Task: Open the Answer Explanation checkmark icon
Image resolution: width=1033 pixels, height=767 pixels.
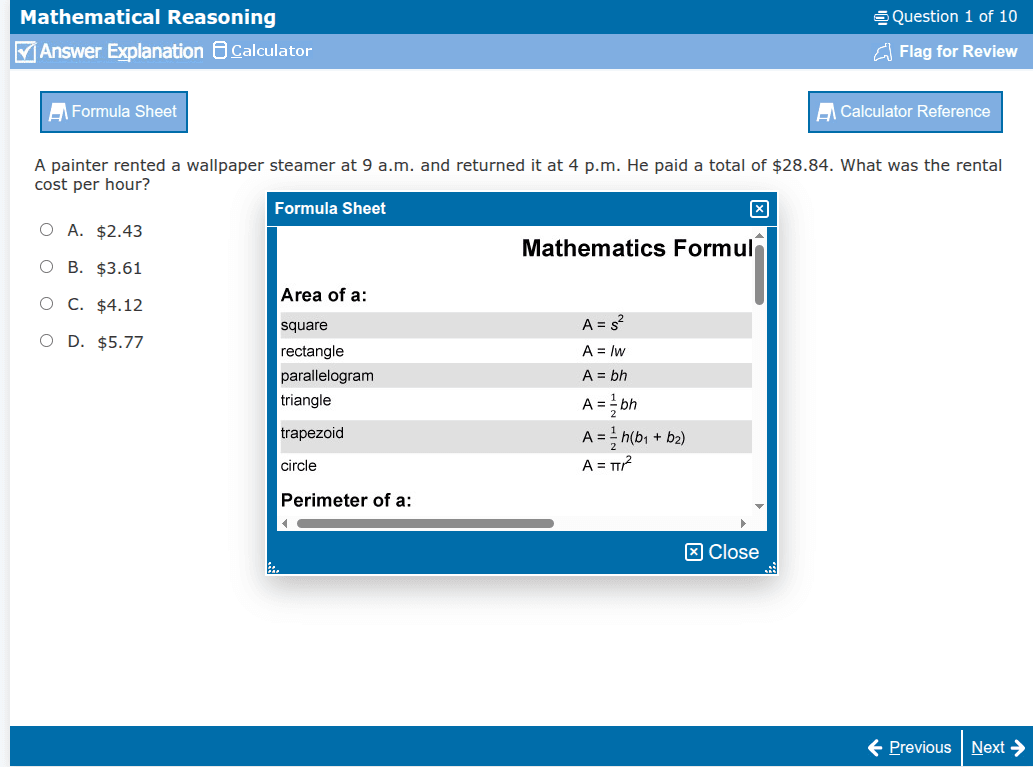Action: (x=27, y=52)
